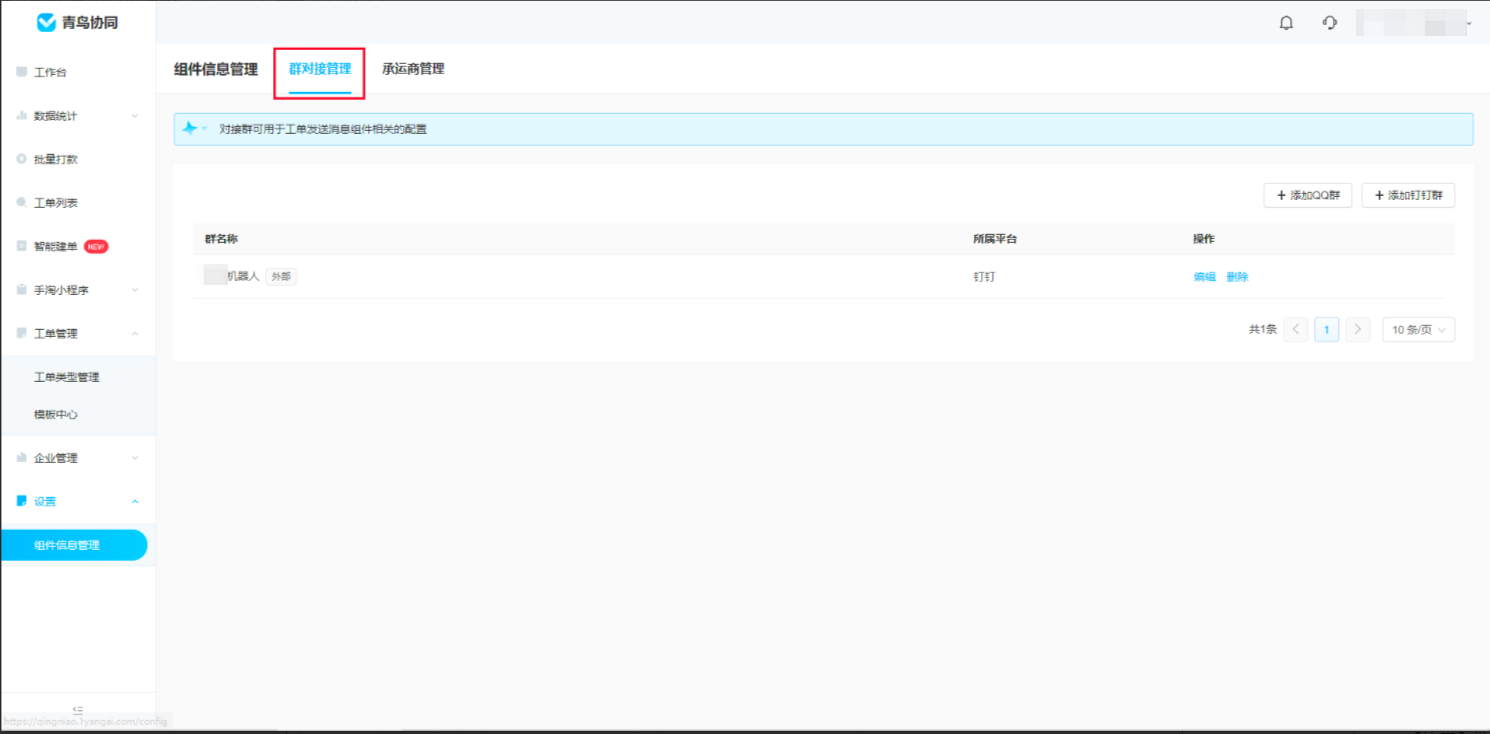
Task: Click the banner text about 对接群 configuration
Action: click(x=323, y=129)
